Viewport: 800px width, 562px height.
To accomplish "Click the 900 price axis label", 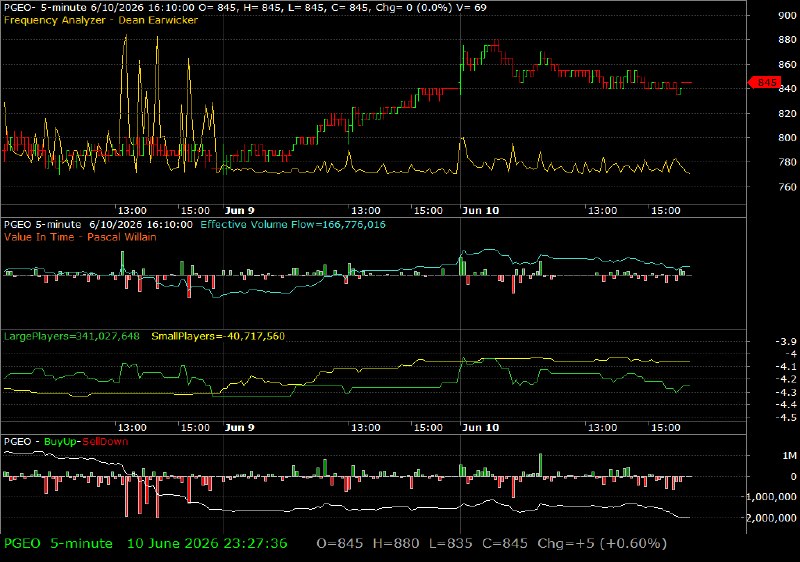I will point(787,15).
